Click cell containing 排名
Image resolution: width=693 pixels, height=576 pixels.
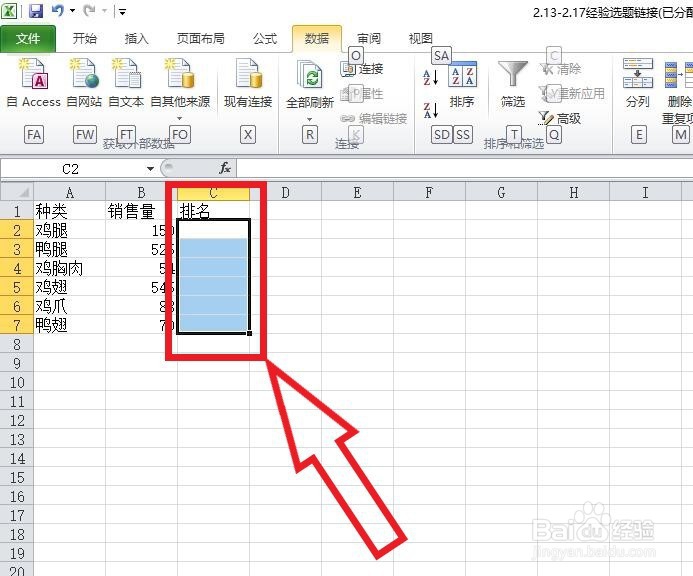click(x=214, y=211)
